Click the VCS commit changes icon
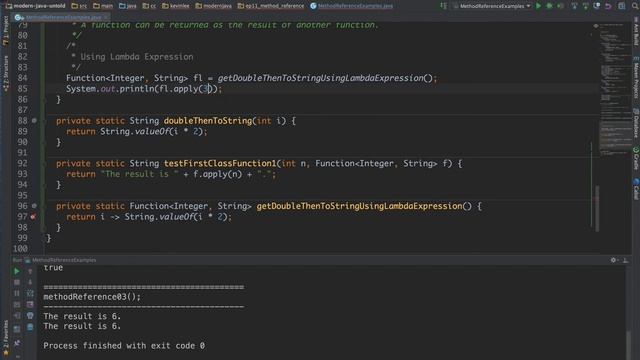The image size is (640, 360). click(x=585, y=6)
